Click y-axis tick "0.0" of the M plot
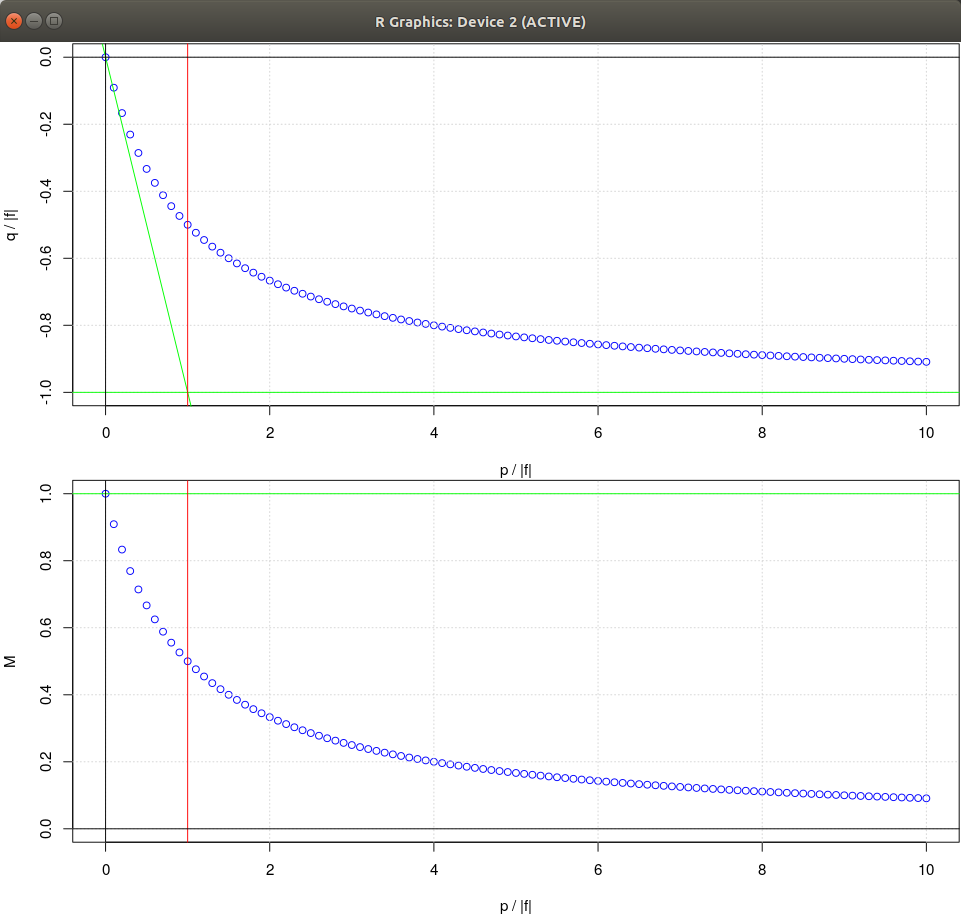Image resolution: width=961 pixels, height=915 pixels. click(46, 829)
